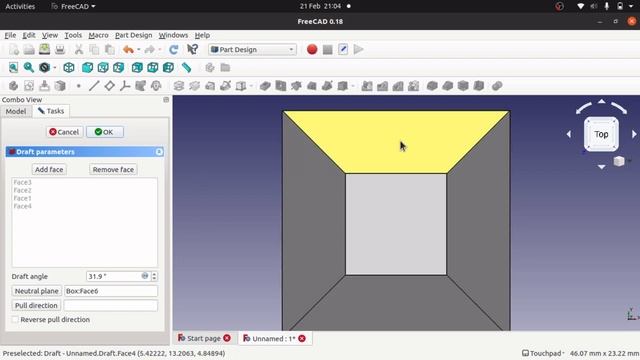Click the Create datum plane icon

point(109,86)
